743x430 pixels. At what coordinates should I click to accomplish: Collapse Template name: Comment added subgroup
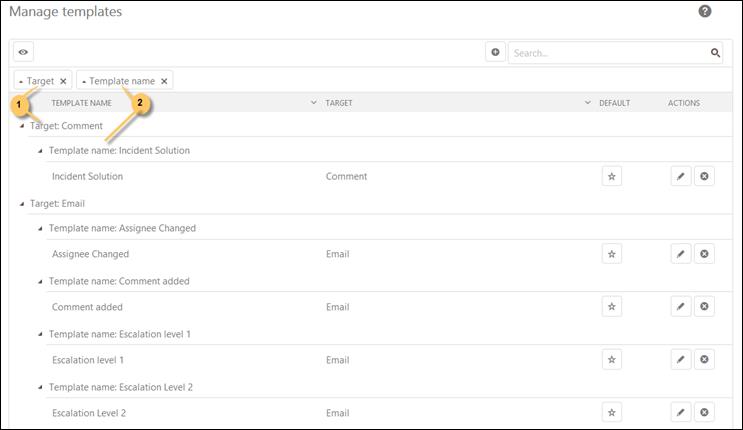[40, 281]
